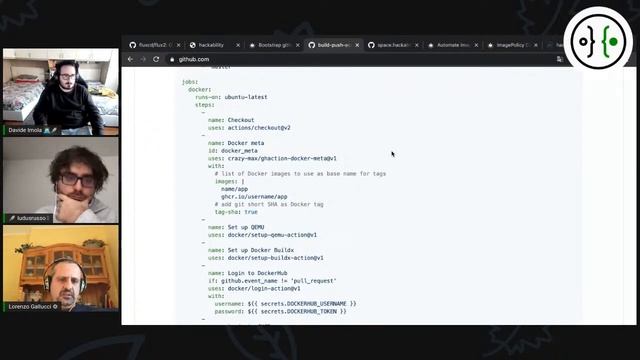Click the browser back arrow
Viewport: 640px width, 360px height.
130,59
